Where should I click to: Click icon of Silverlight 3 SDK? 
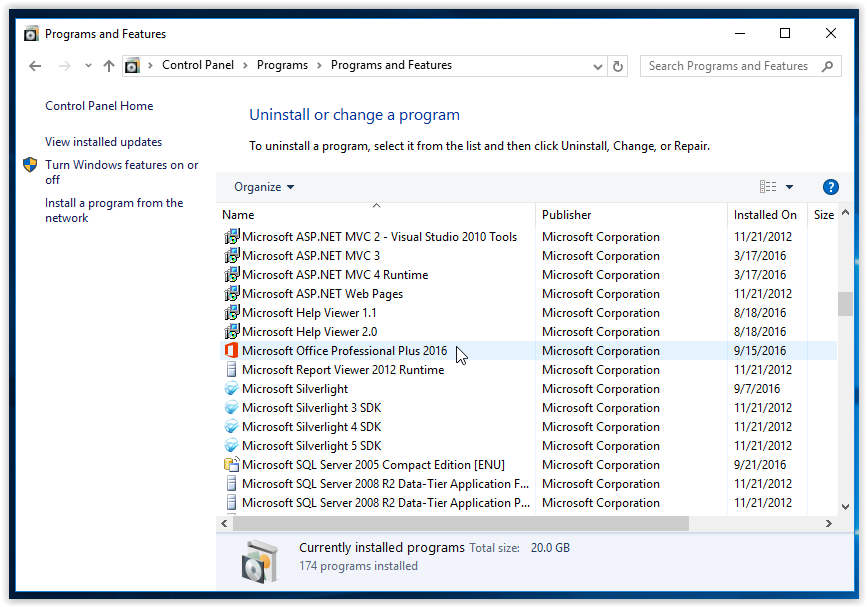tap(232, 407)
